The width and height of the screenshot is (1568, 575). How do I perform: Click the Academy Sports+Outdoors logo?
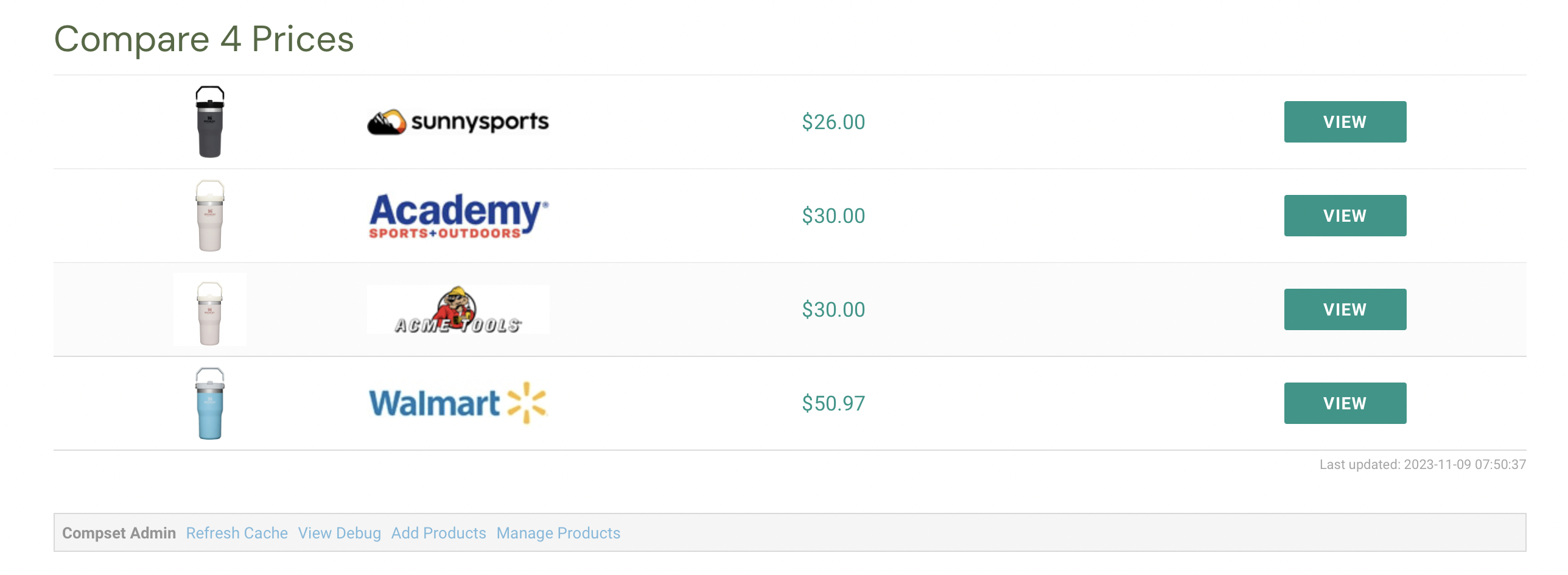coord(458,216)
